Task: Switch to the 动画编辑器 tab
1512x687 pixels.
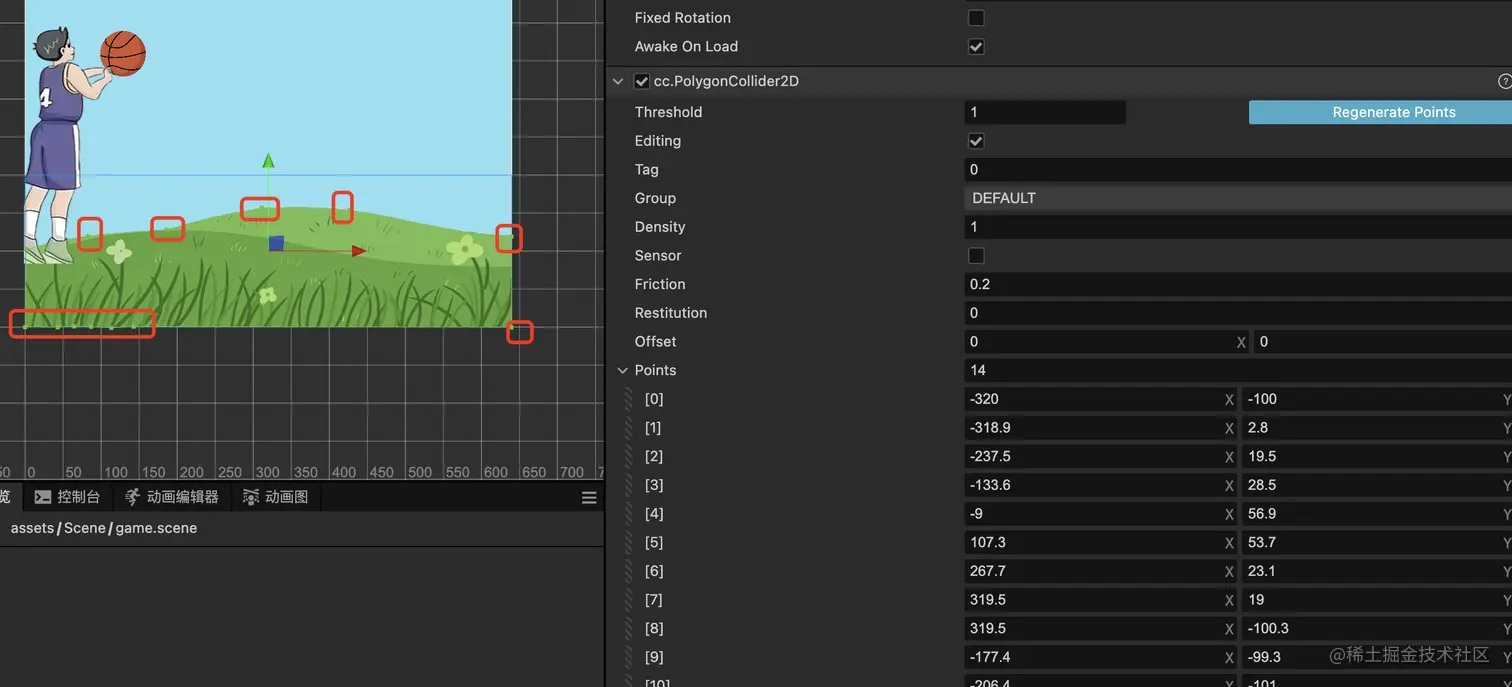Action: click(x=172, y=497)
